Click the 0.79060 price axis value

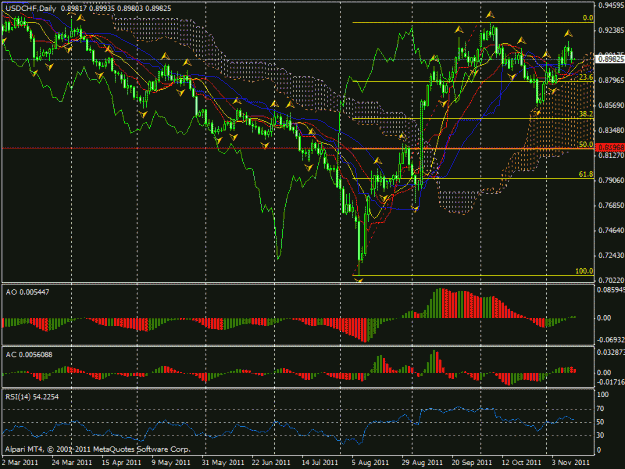coord(611,181)
